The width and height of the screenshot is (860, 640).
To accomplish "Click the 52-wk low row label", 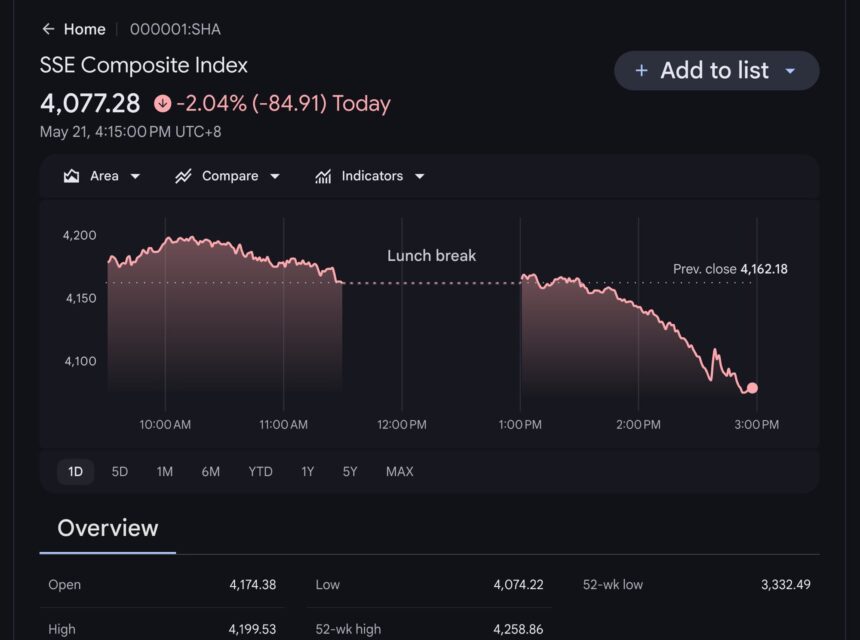I will tap(613, 585).
